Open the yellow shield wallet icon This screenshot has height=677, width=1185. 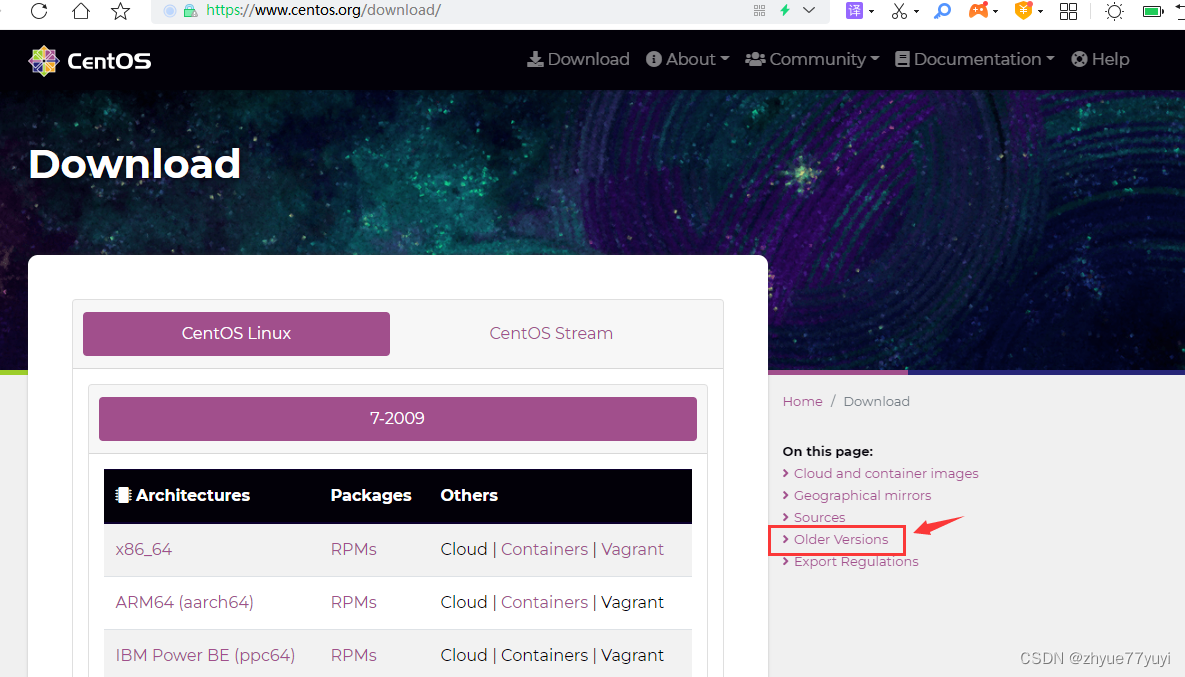pos(1023,11)
